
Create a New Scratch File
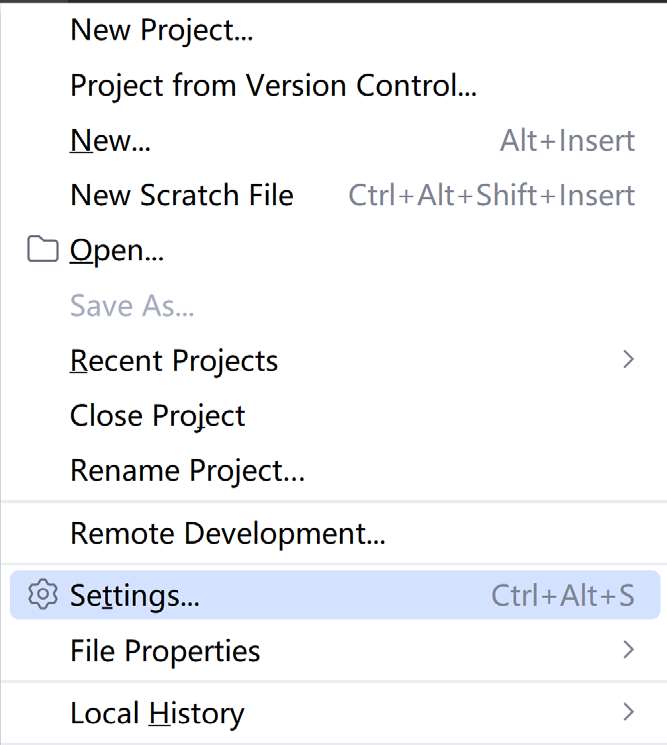(182, 195)
